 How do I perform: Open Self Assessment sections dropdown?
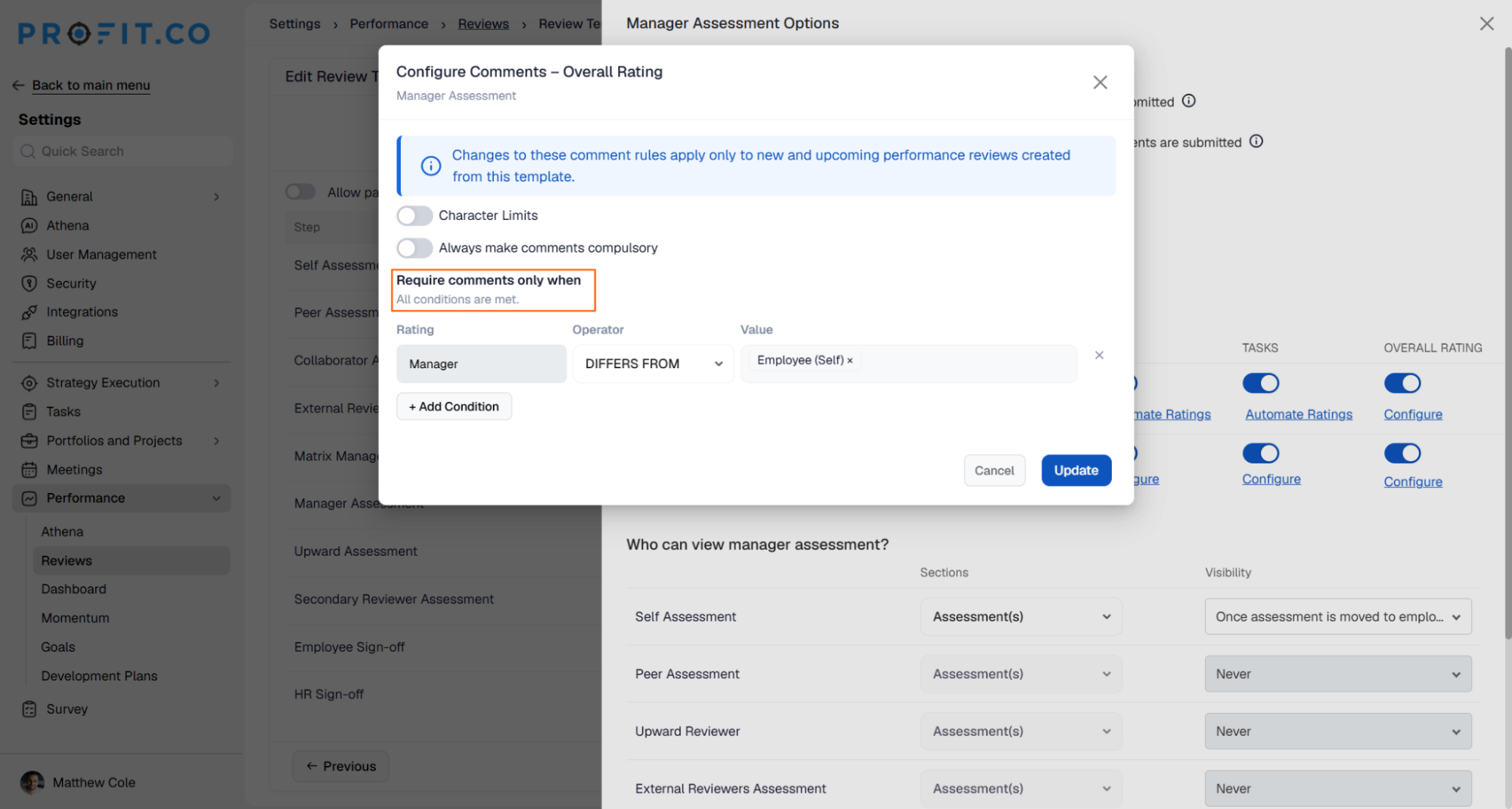point(1020,617)
